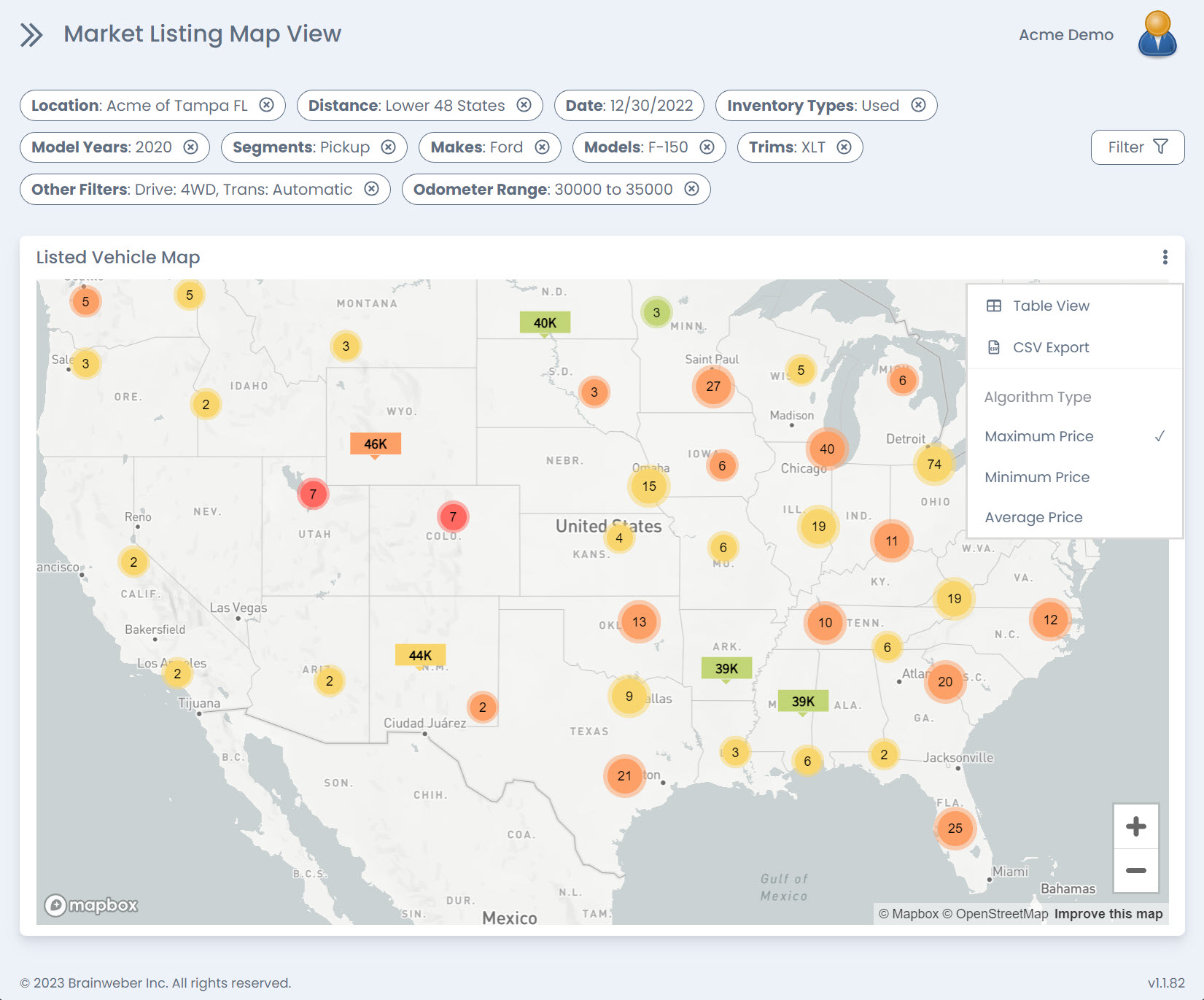The image size is (1204, 1000).
Task: Remove the Makes Ford filter
Action: [x=542, y=147]
